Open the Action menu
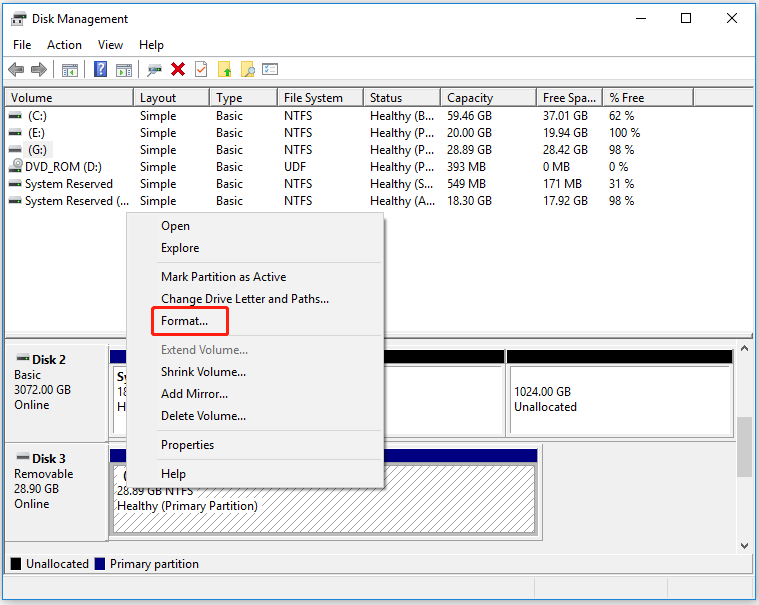This screenshot has width=759, height=605. coord(64,45)
